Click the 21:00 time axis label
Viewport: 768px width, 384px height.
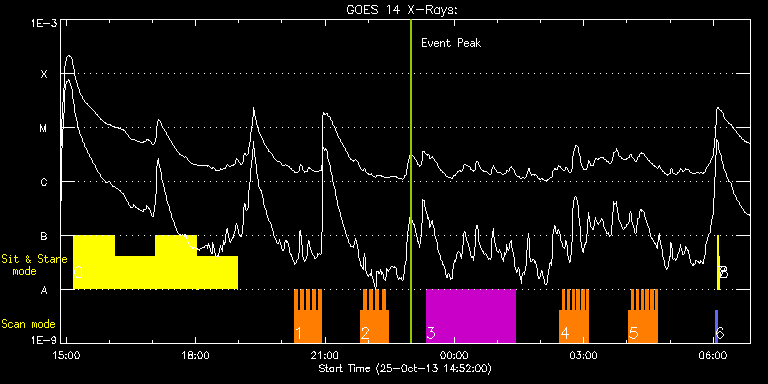(x=324, y=354)
